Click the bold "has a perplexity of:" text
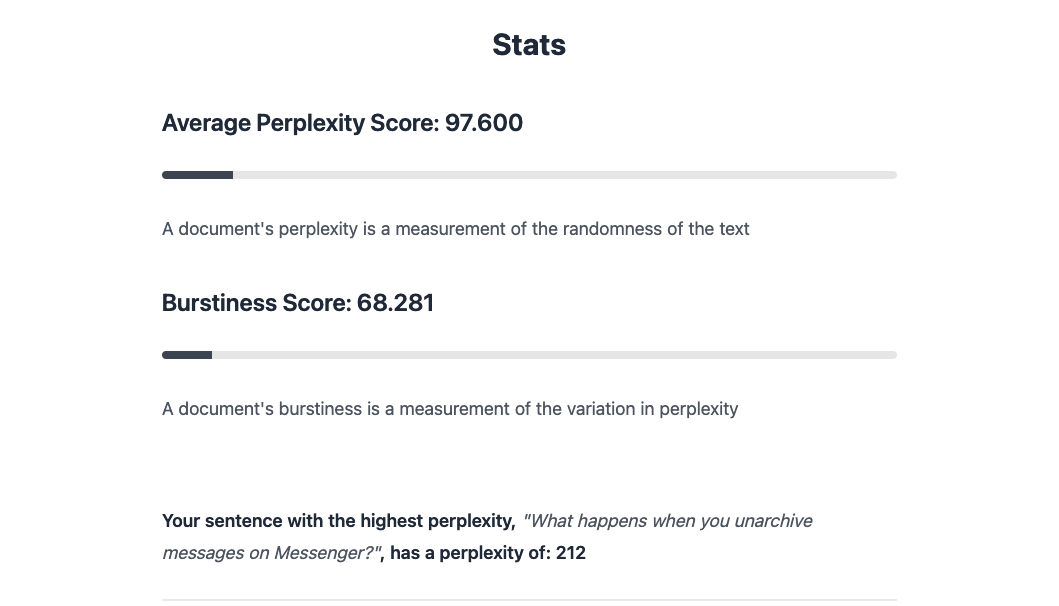 coord(468,552)
